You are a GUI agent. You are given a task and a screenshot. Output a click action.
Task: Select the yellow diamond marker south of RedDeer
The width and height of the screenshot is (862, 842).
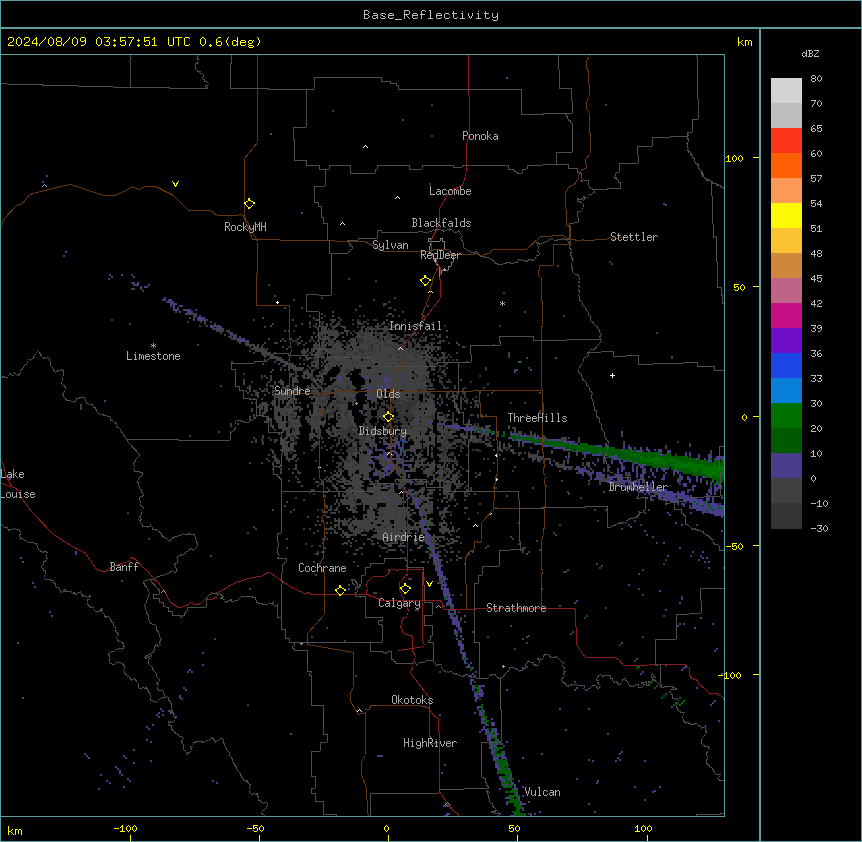(x=425, y=281)
